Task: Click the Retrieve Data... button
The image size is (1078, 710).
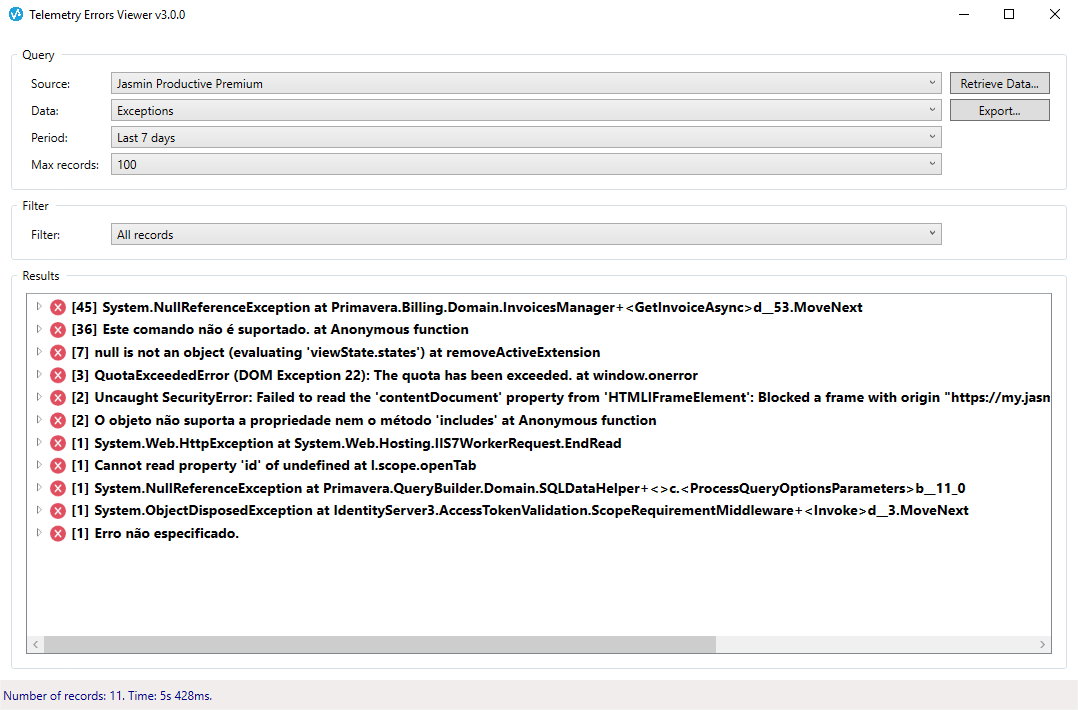Action: tap(1000, 83)
